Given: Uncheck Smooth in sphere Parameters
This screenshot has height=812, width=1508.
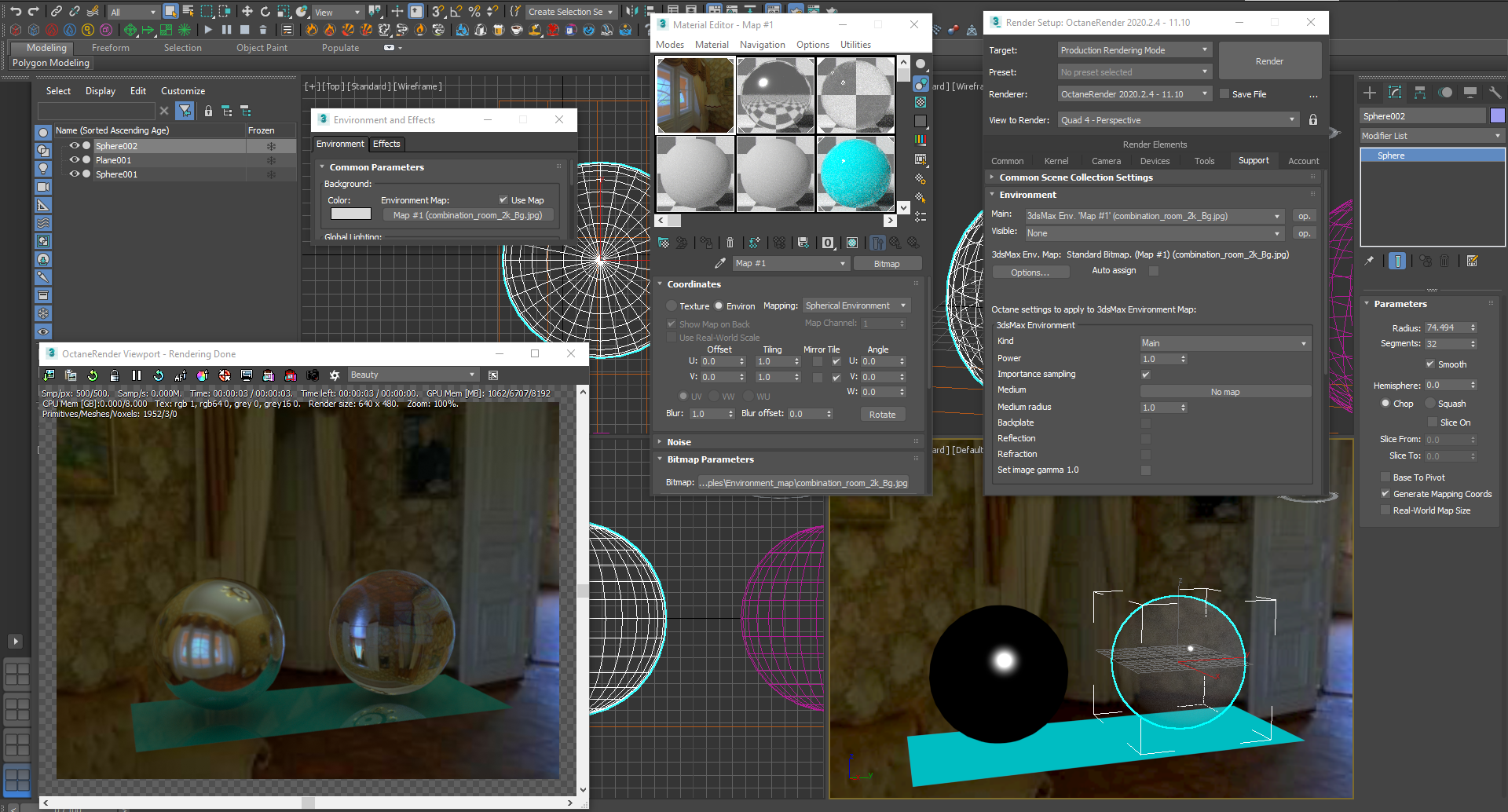Looking at the screenshot, I should tap(1430, 364).
